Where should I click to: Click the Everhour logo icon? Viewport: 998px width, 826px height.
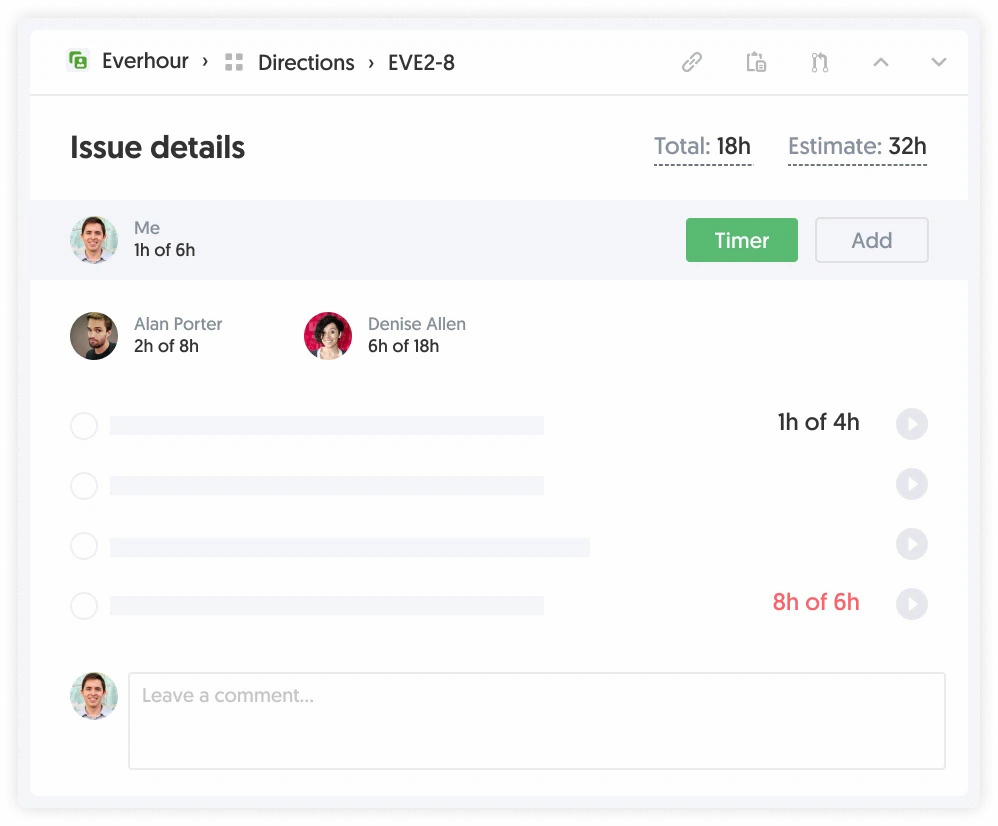[79, 60]
